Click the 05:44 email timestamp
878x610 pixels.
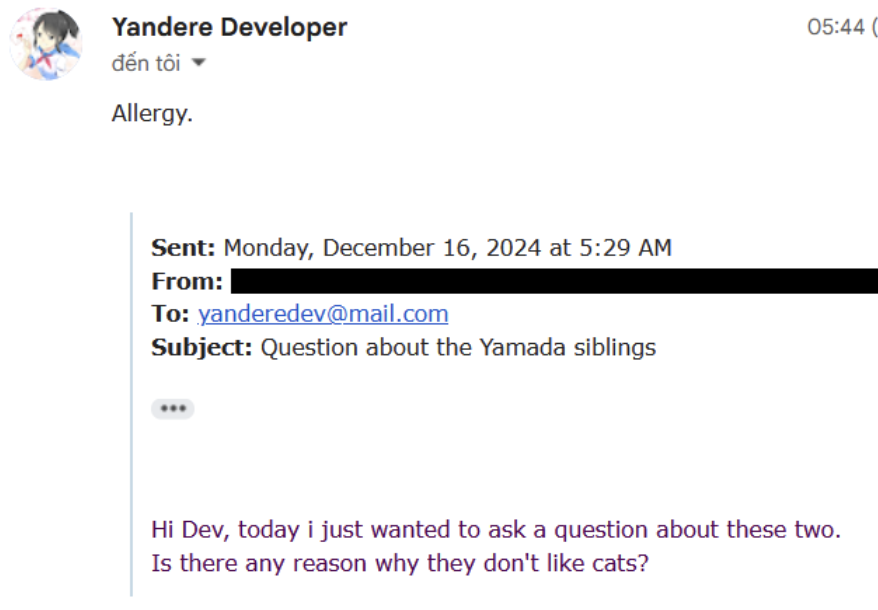click(834, 27)
